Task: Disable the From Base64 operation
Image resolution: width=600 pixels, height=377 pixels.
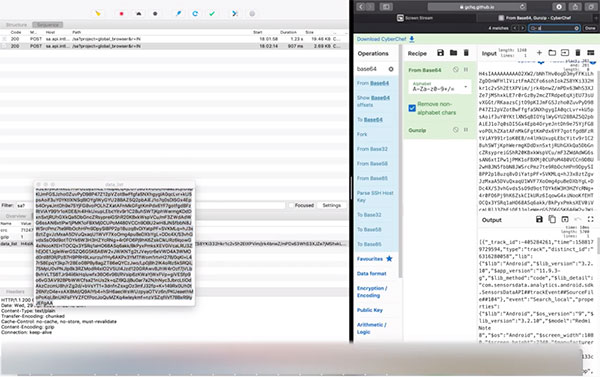Action: 455,70
